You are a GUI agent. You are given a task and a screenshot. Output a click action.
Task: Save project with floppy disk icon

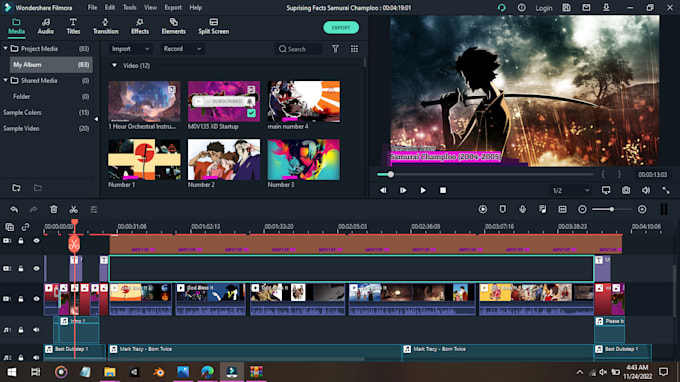point(566,7)
